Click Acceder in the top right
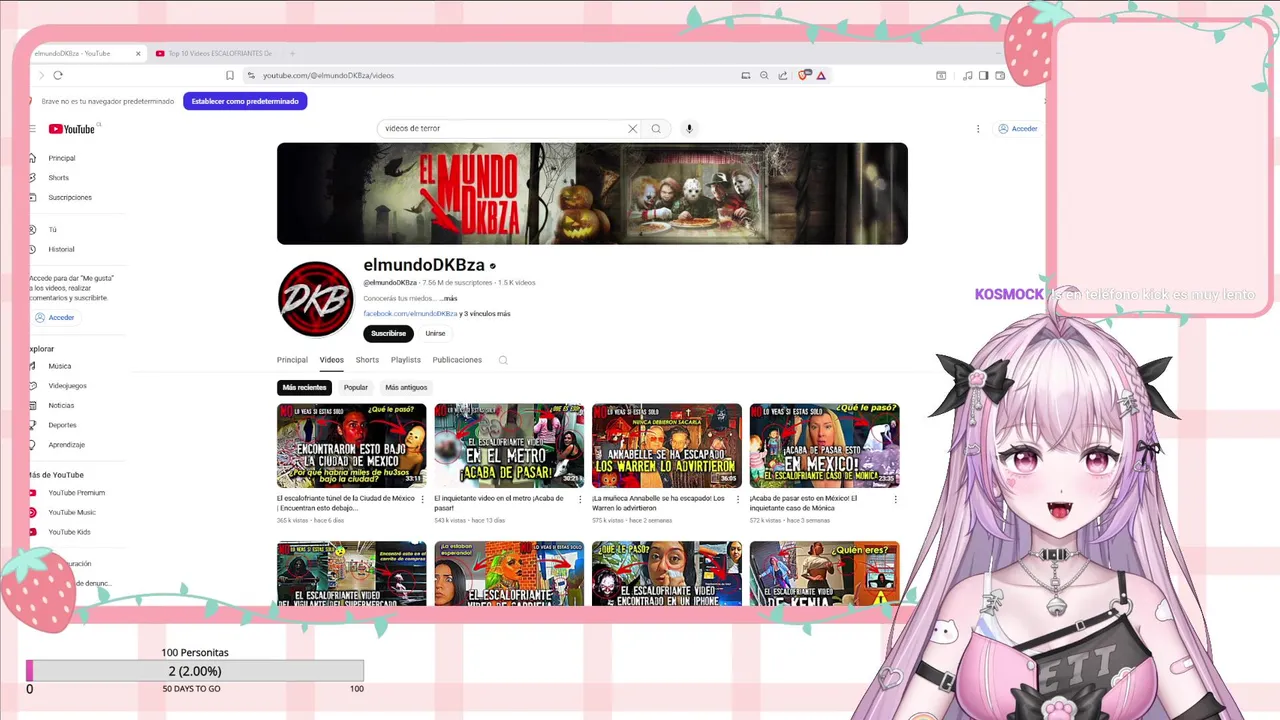 (x=1018, y=128)
